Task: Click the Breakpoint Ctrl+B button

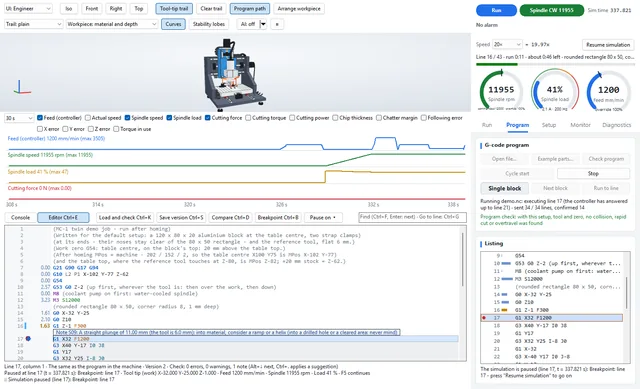Action: 278,218
